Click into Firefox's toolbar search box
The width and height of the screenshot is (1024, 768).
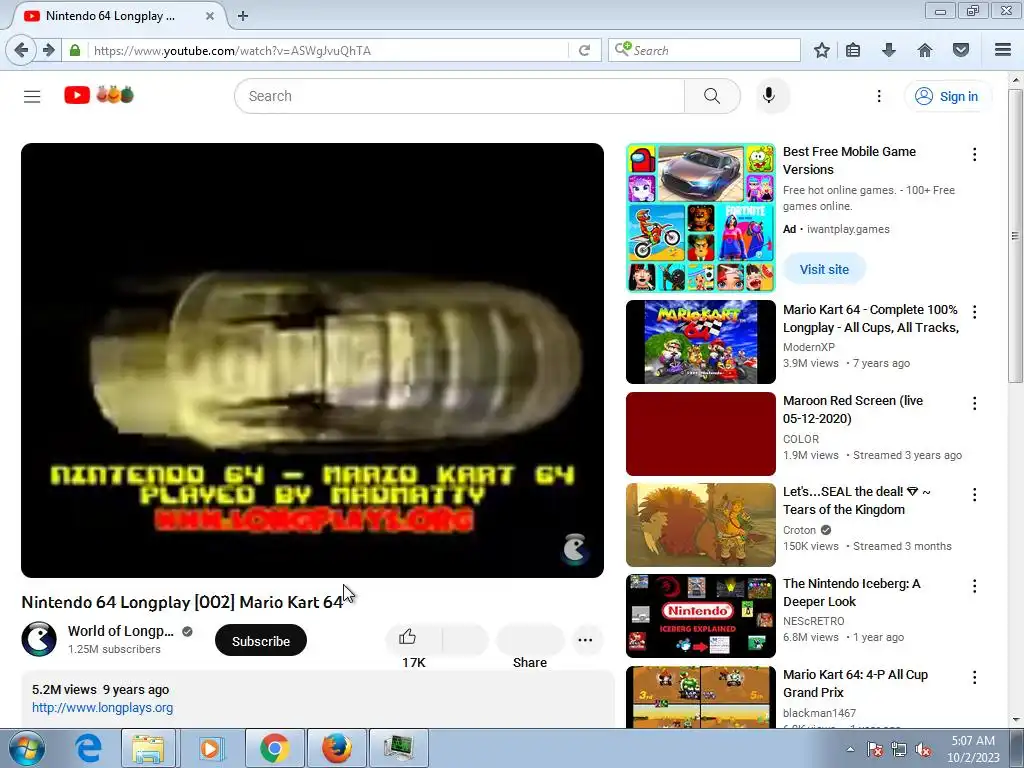[x=704, y=50]
